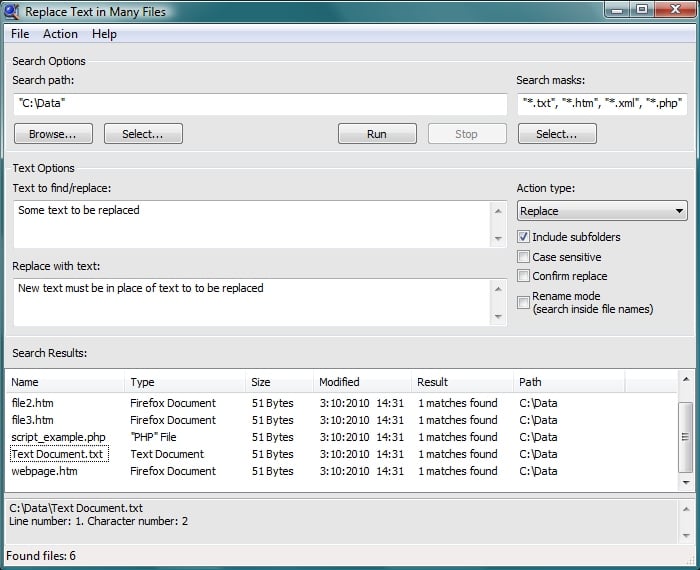Enable Case sensitive option
Viewport: 700px width, 570px height.
pos(524,257)
